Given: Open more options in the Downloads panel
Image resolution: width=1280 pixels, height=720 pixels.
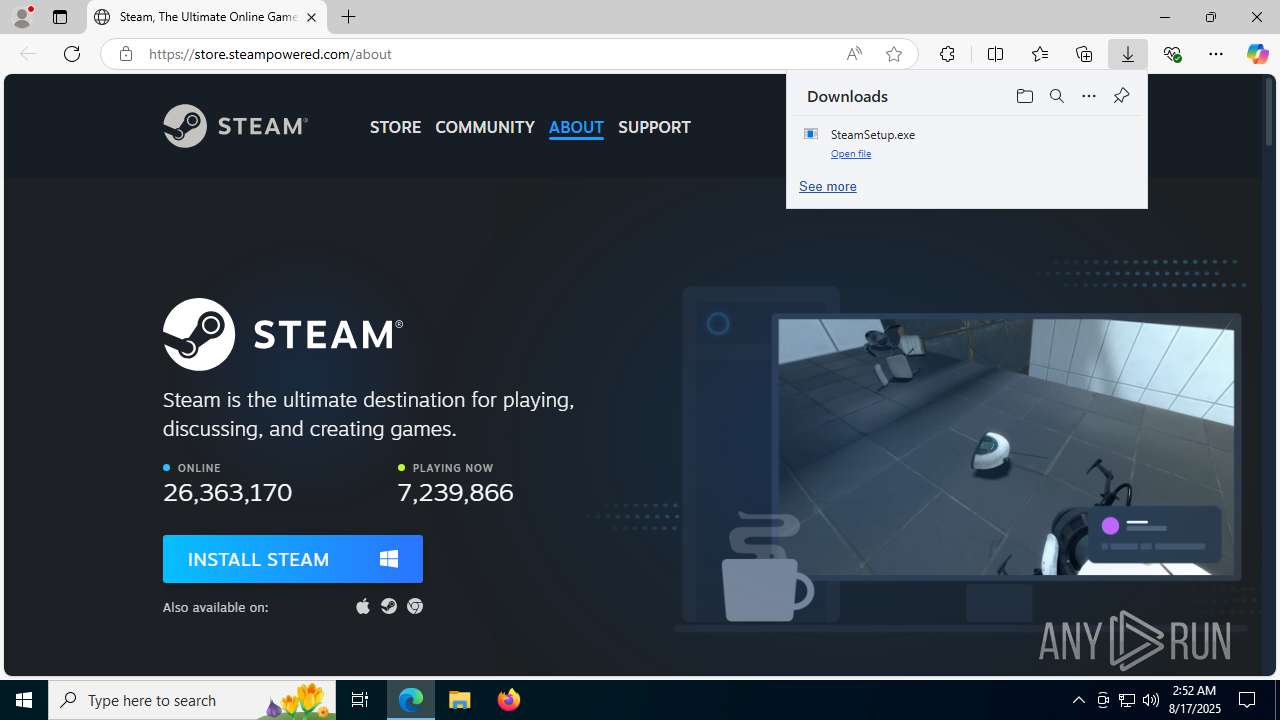Looking at the screenshot, I should [x=1088, y=96].
